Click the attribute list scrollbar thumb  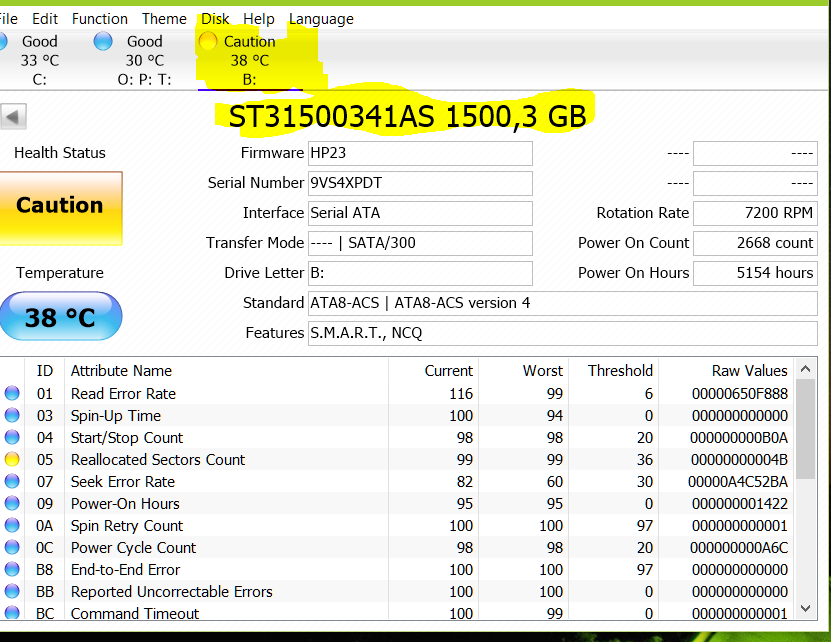point(806,429)
